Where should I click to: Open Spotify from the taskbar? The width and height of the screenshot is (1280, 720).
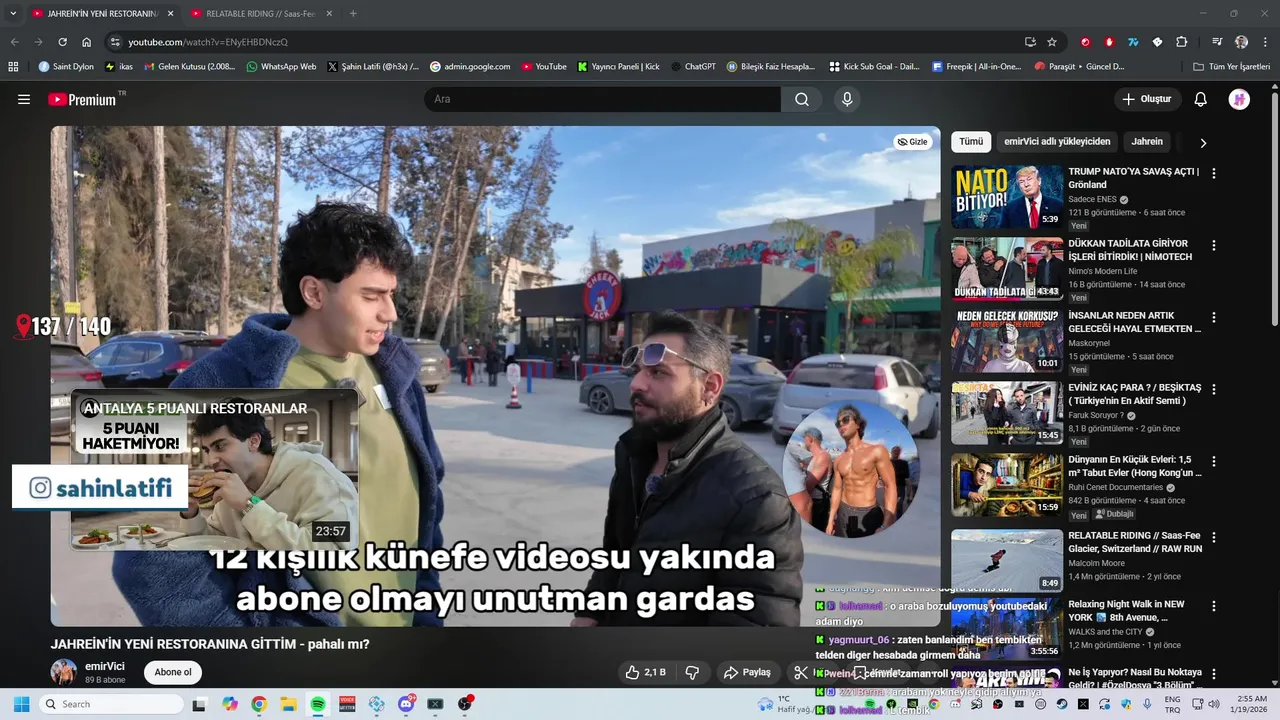click(x=318, y=704)
